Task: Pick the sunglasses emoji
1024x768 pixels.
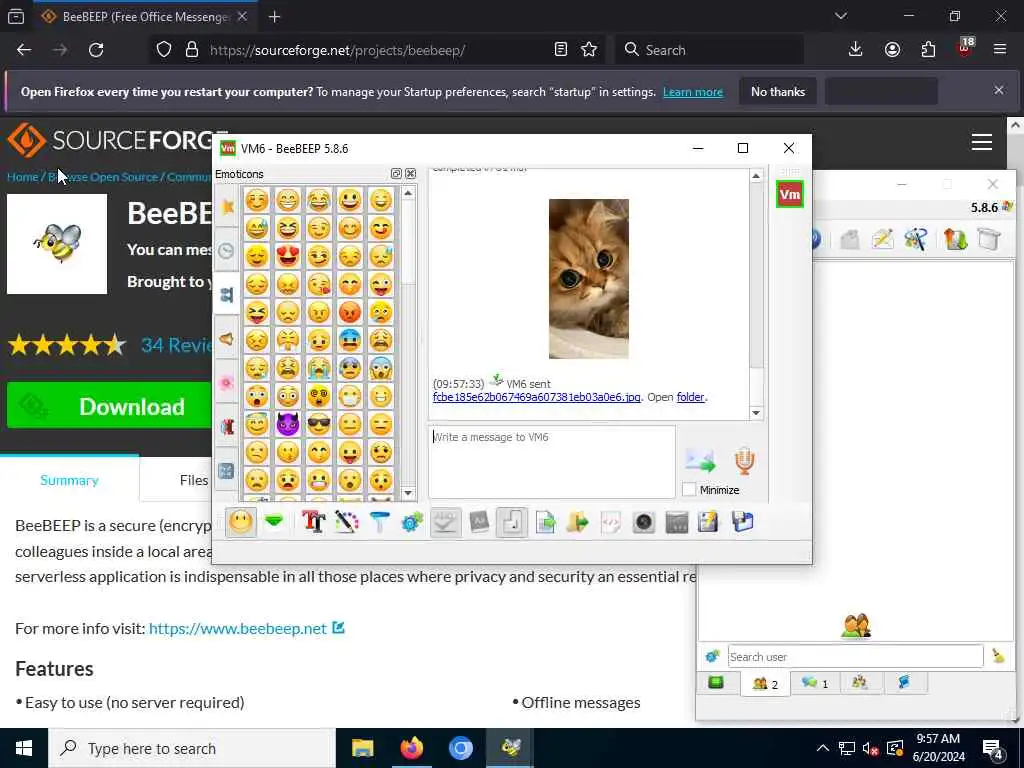Action: coord(319,424)
